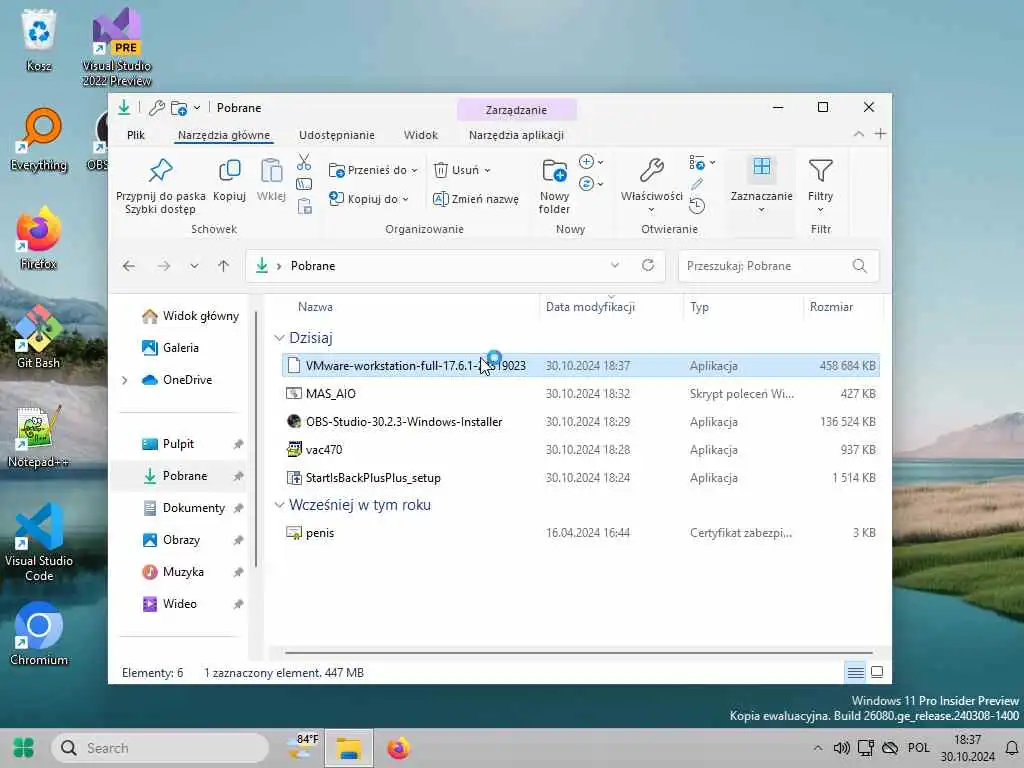Click the Kopiuj copy icon

229,170
